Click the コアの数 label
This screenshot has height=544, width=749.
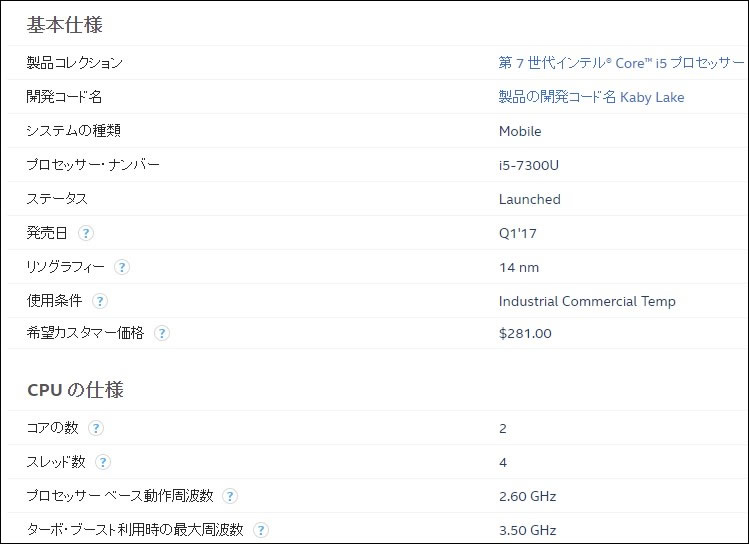(x=53, y=427)
